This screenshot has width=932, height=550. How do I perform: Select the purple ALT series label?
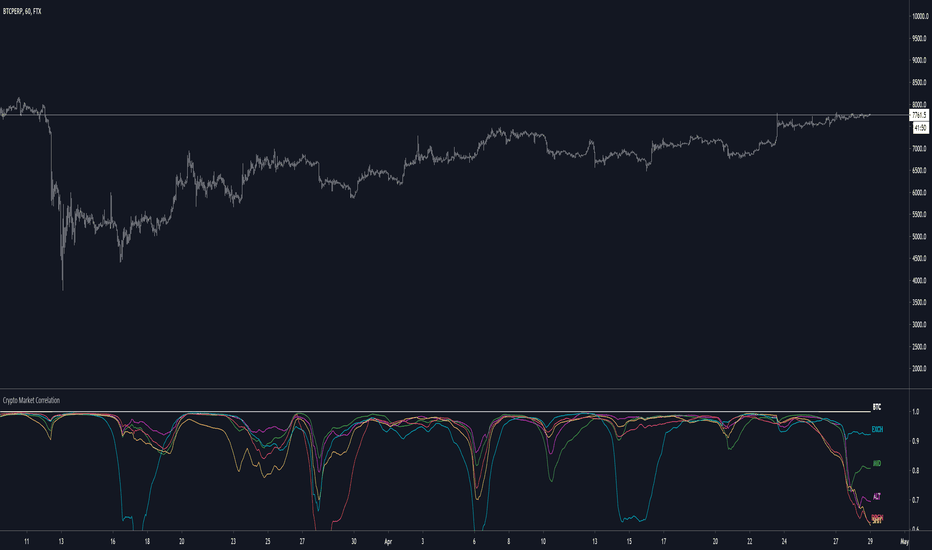(x=877, y=496)
